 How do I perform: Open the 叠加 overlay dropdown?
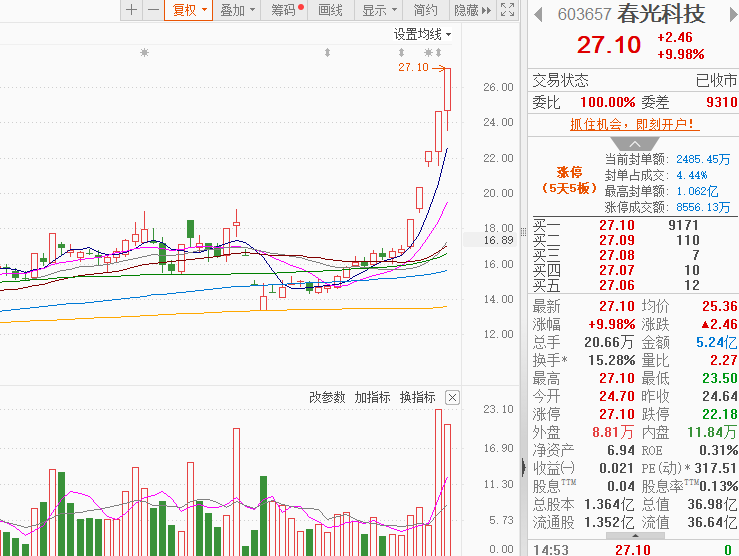click(237, 10)
